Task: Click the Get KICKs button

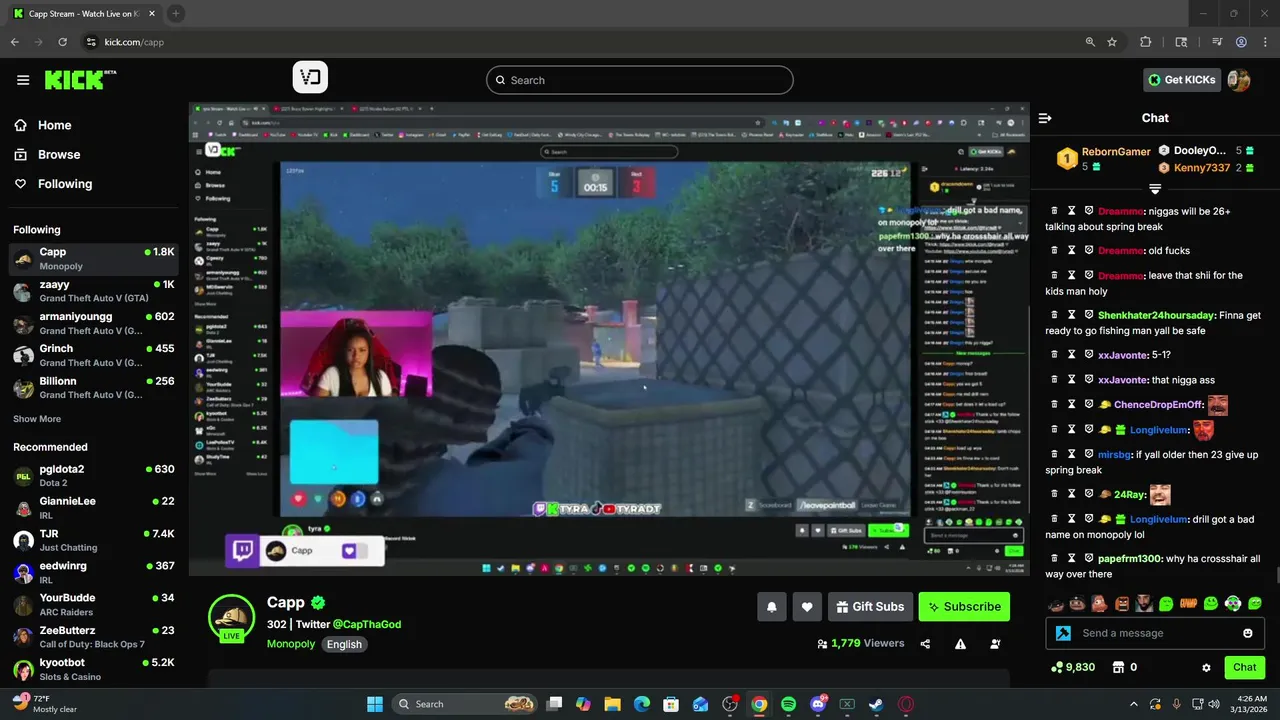Action: click(x=1182, y=80)
